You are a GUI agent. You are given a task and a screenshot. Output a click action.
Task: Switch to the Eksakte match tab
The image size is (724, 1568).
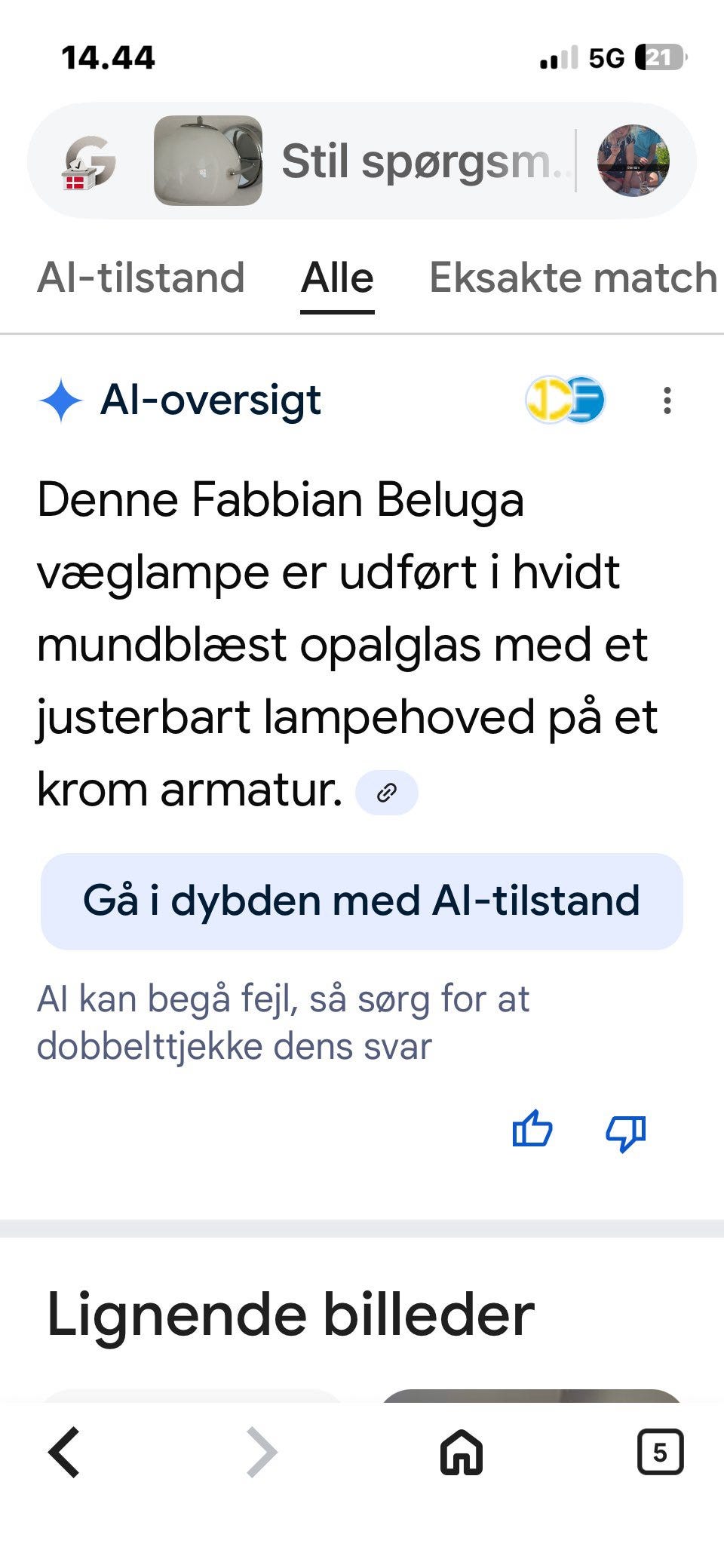(x=573, y=278)
